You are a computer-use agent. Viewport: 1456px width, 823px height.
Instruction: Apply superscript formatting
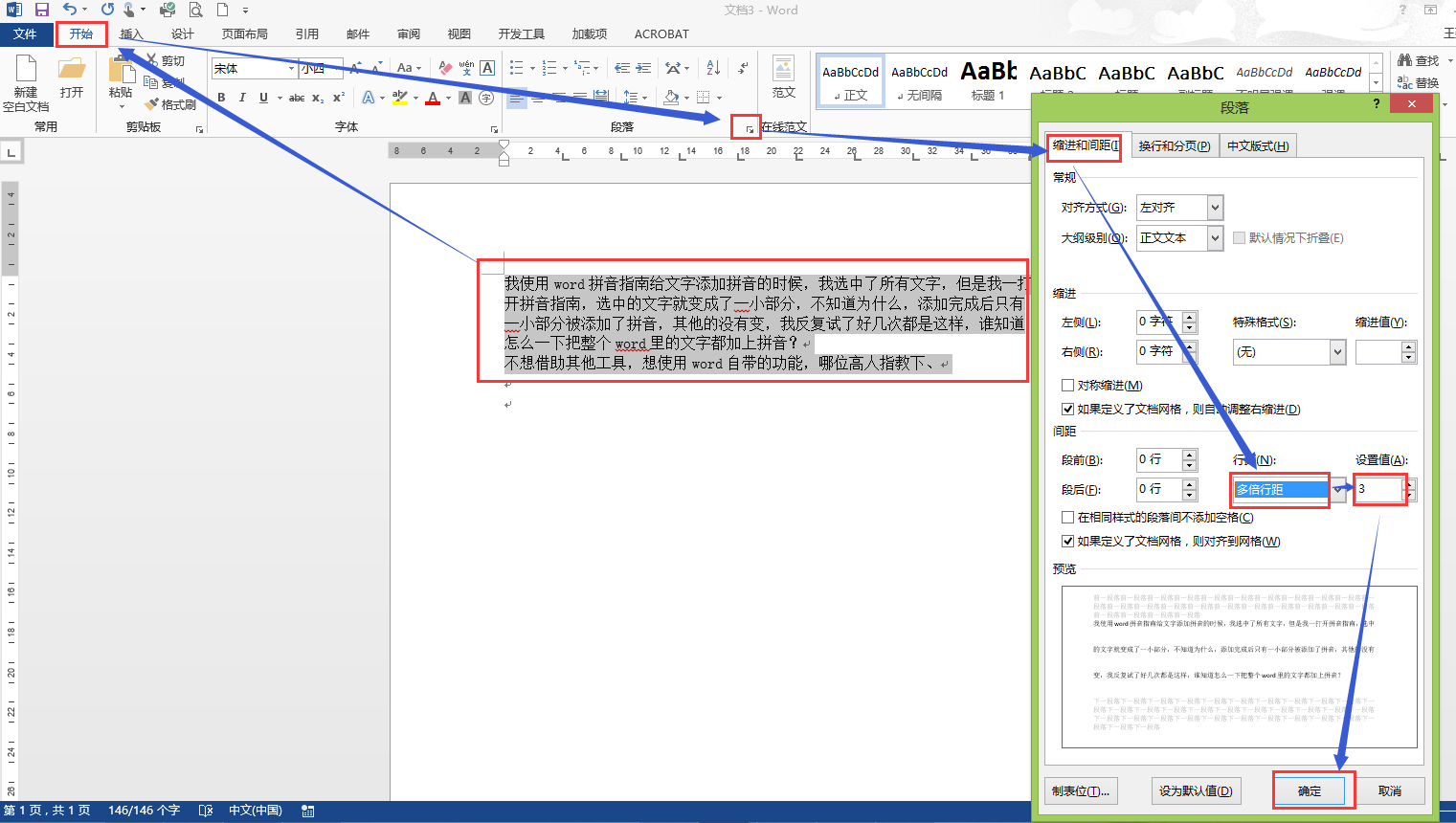click(339, 98)
